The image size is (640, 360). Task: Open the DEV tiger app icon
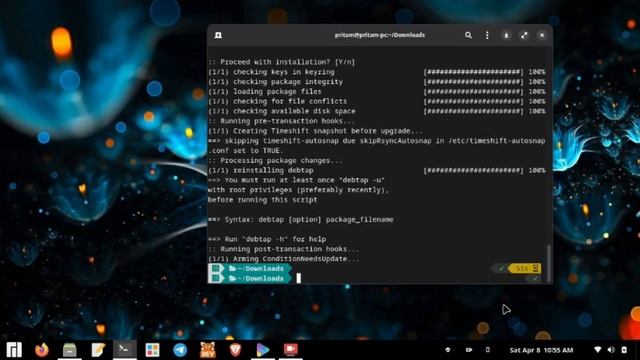coord(208,350)
